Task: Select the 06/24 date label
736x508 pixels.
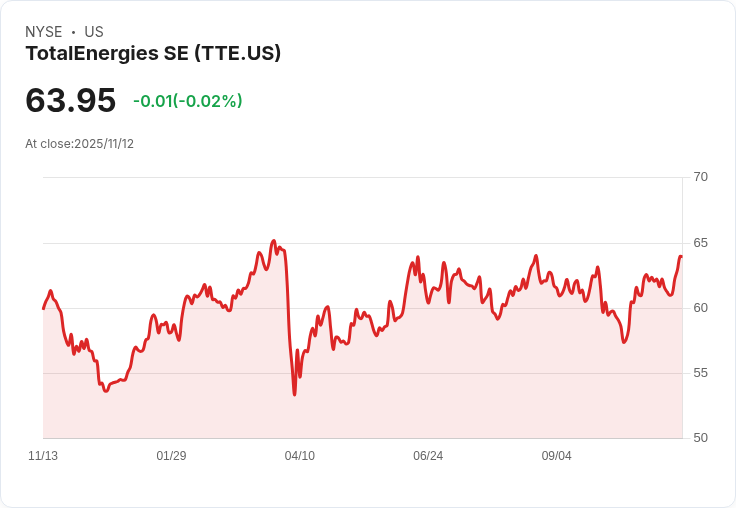Action: [428, 455]
